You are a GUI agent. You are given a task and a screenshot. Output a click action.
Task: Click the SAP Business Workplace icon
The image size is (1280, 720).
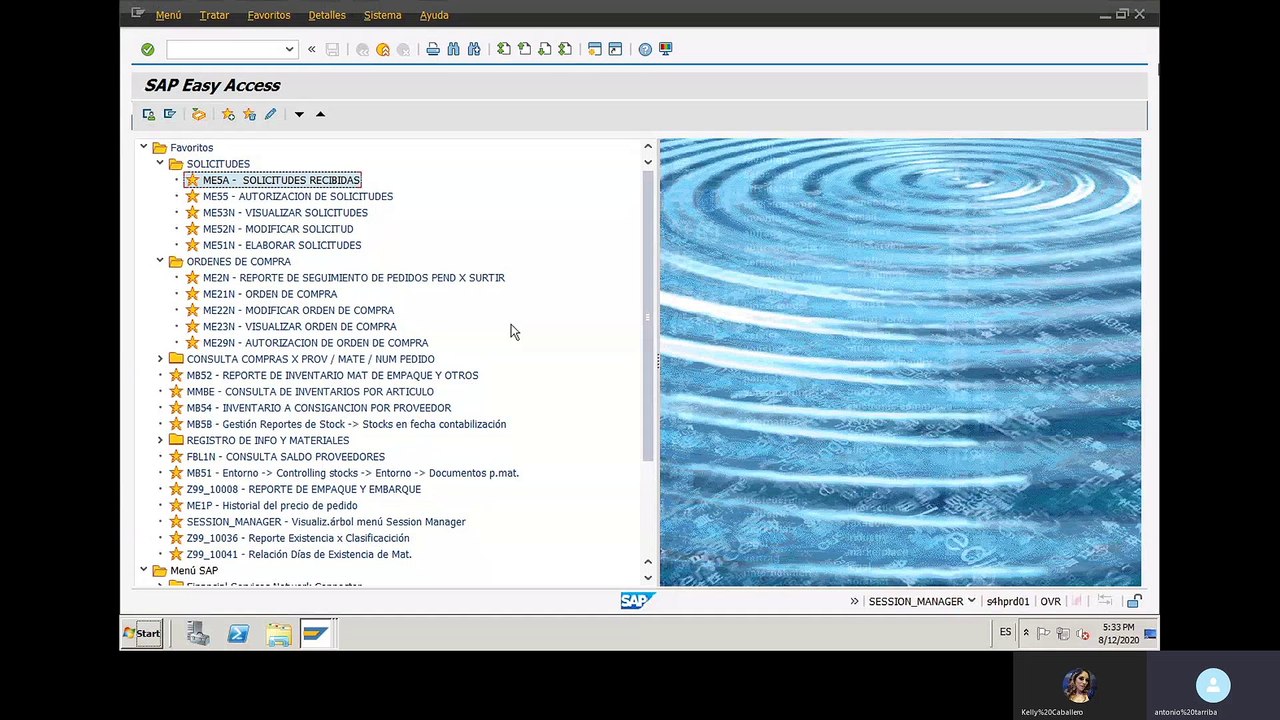[x=199, y=114]
